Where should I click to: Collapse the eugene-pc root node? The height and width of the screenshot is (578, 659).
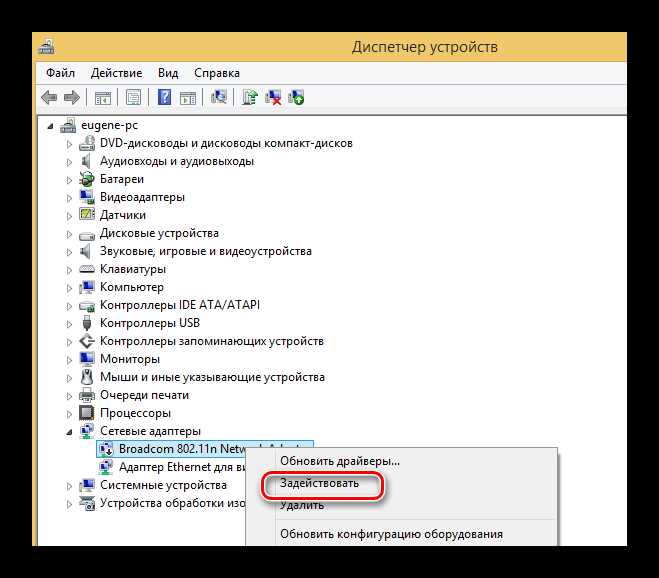50,126
